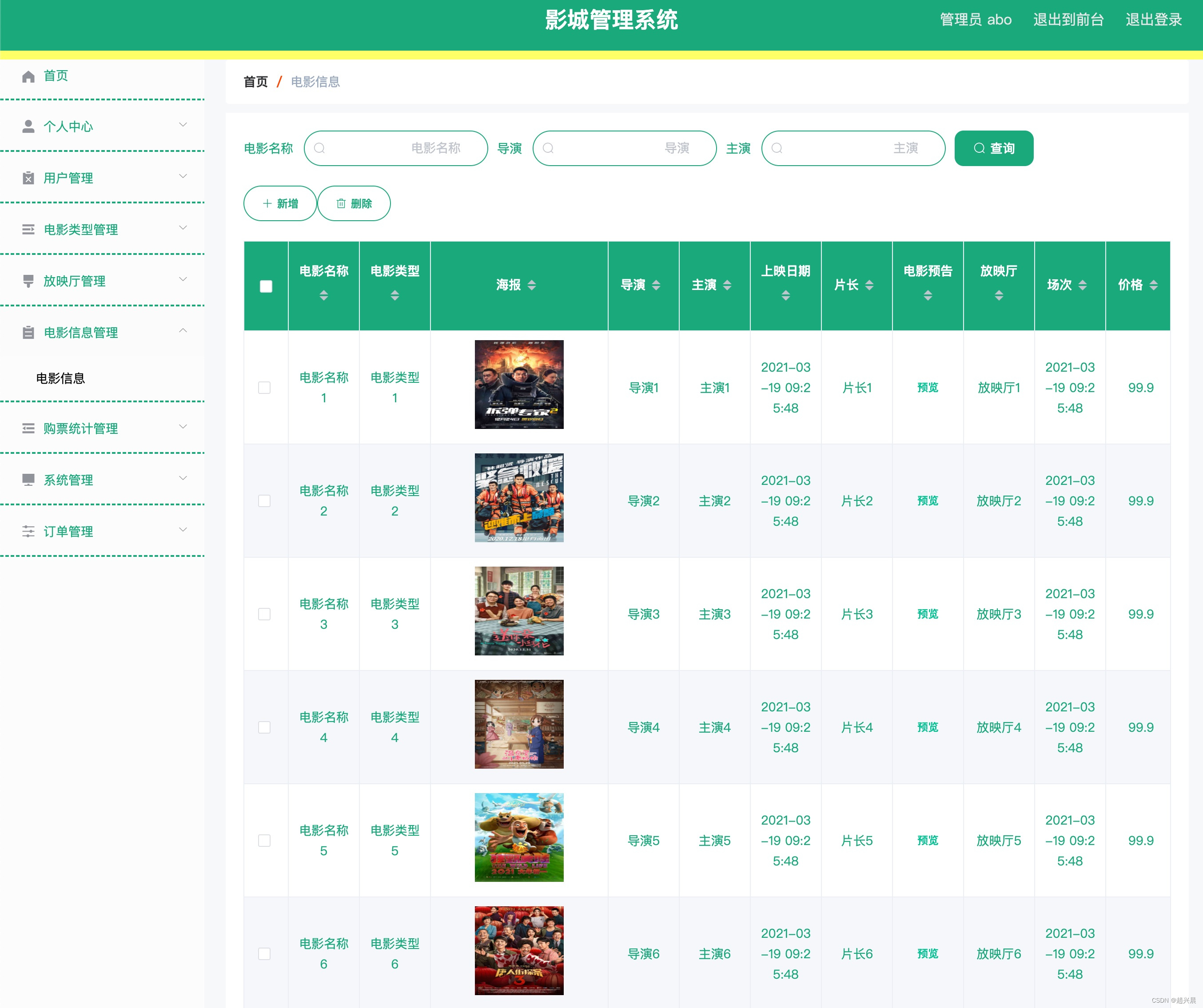The height and width of the screenshot is (1008, 1203).
Task: Sort table by 电影预告 column arrows
Action: (928, 296)
